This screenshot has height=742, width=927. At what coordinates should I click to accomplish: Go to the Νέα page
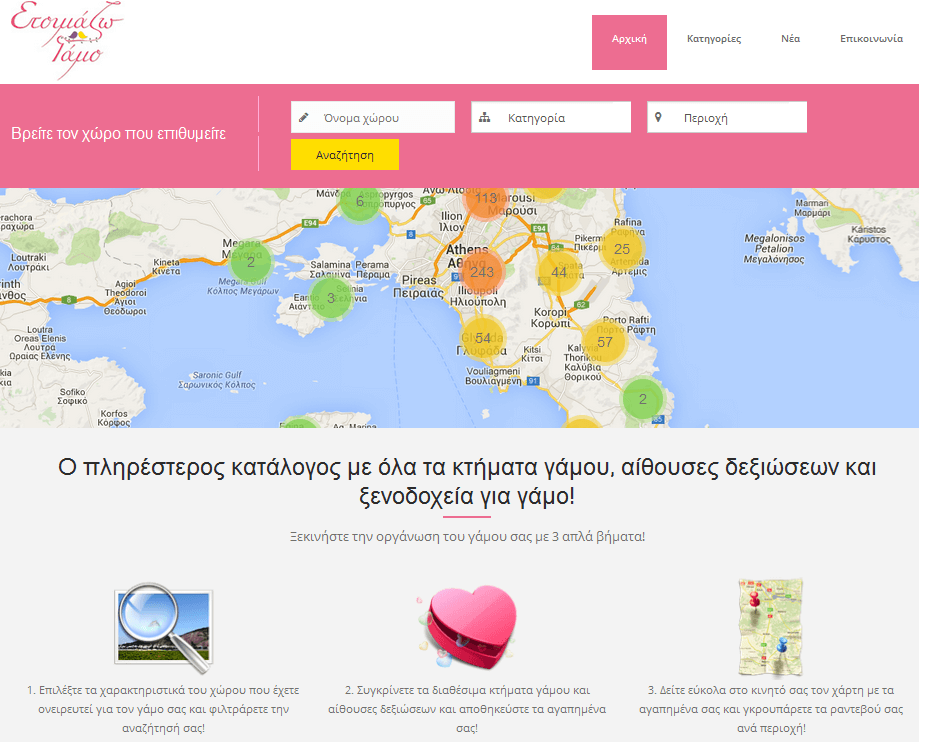tap(790, 39)
